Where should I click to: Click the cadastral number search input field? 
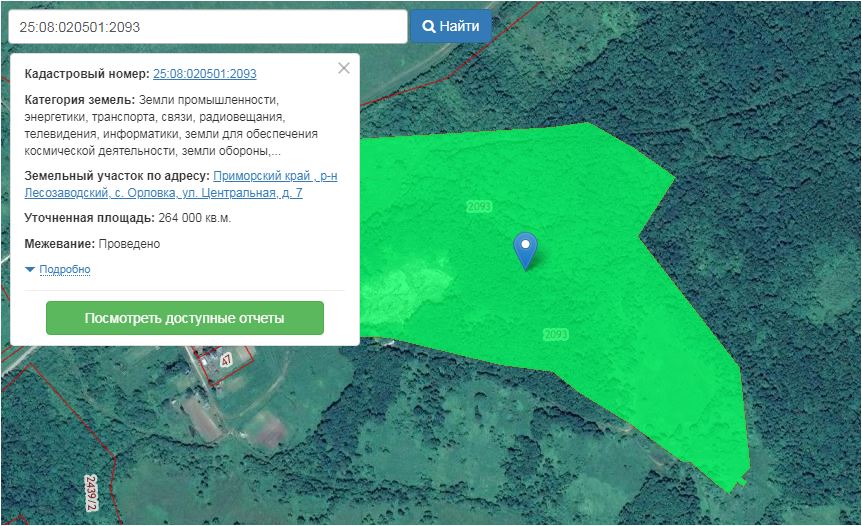(208, 26)
